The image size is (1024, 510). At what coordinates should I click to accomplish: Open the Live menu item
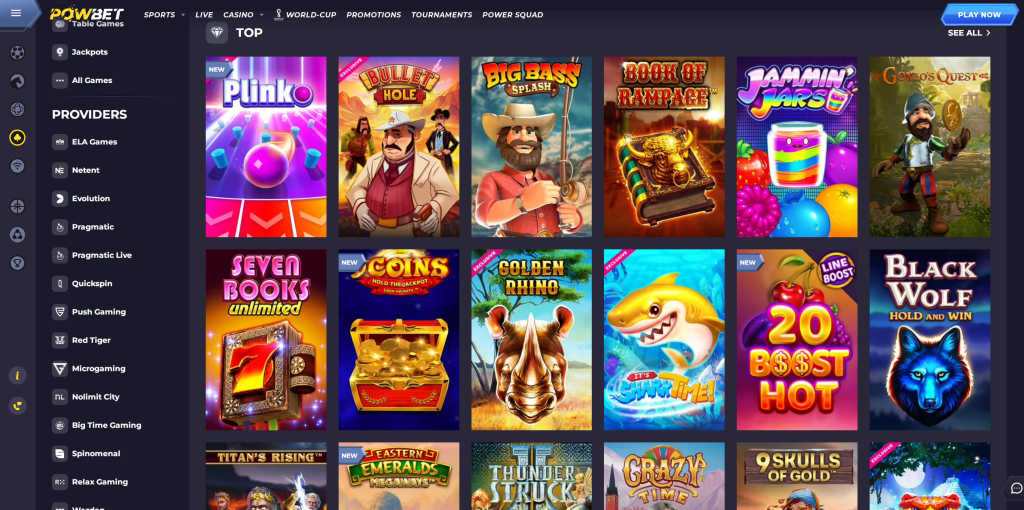coord(204,15)
